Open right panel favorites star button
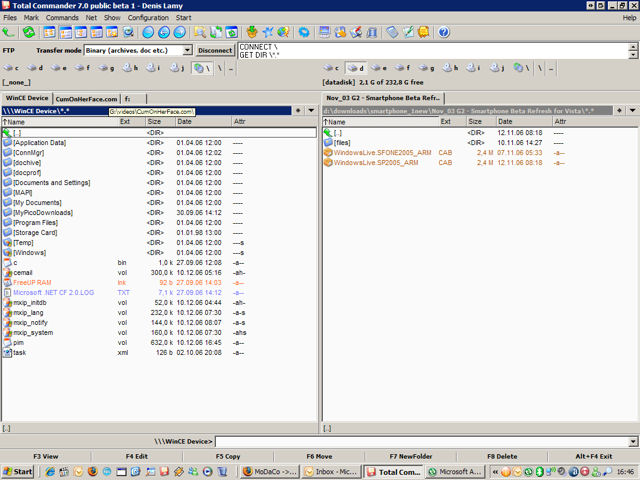The height and width of the screenshot is (480, 640). pyautogui.click(x=620, y=111)
